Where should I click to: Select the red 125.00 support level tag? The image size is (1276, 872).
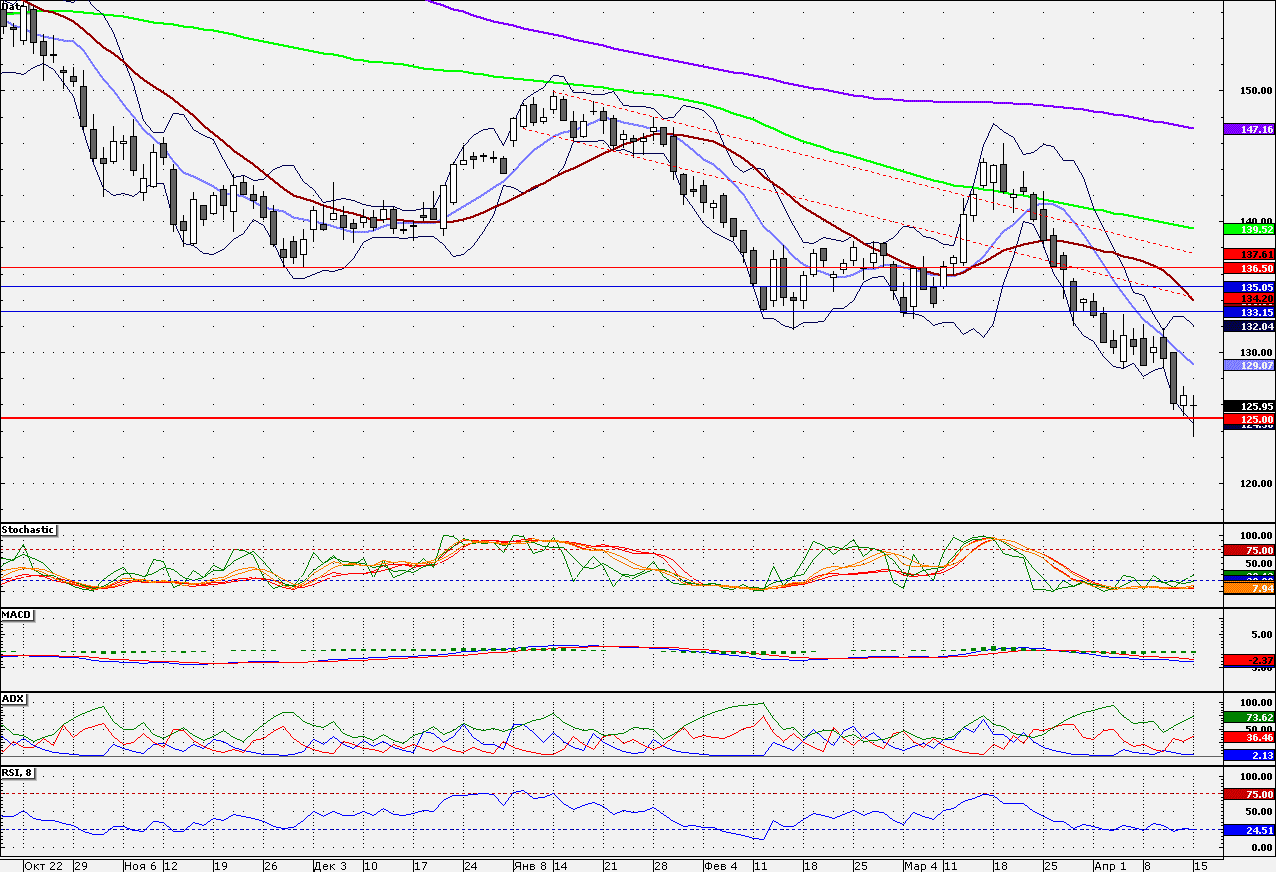(1249, 419)
